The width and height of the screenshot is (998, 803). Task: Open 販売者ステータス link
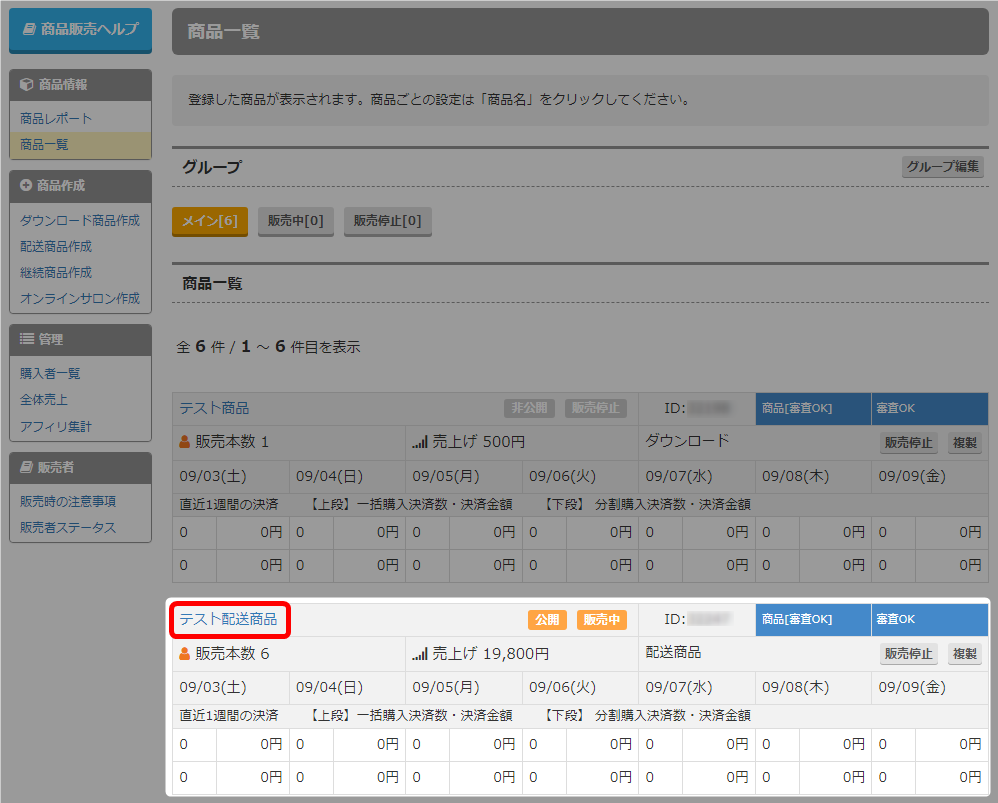point(68,527)
